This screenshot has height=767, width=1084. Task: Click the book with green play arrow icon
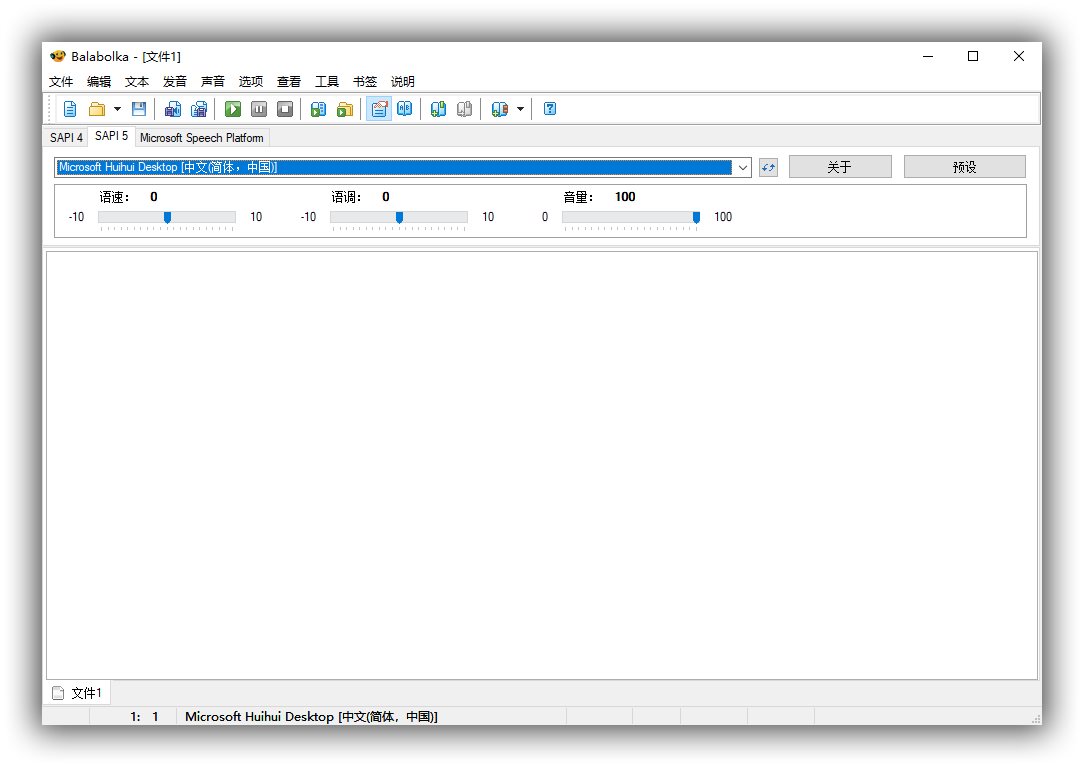(318, 109)
